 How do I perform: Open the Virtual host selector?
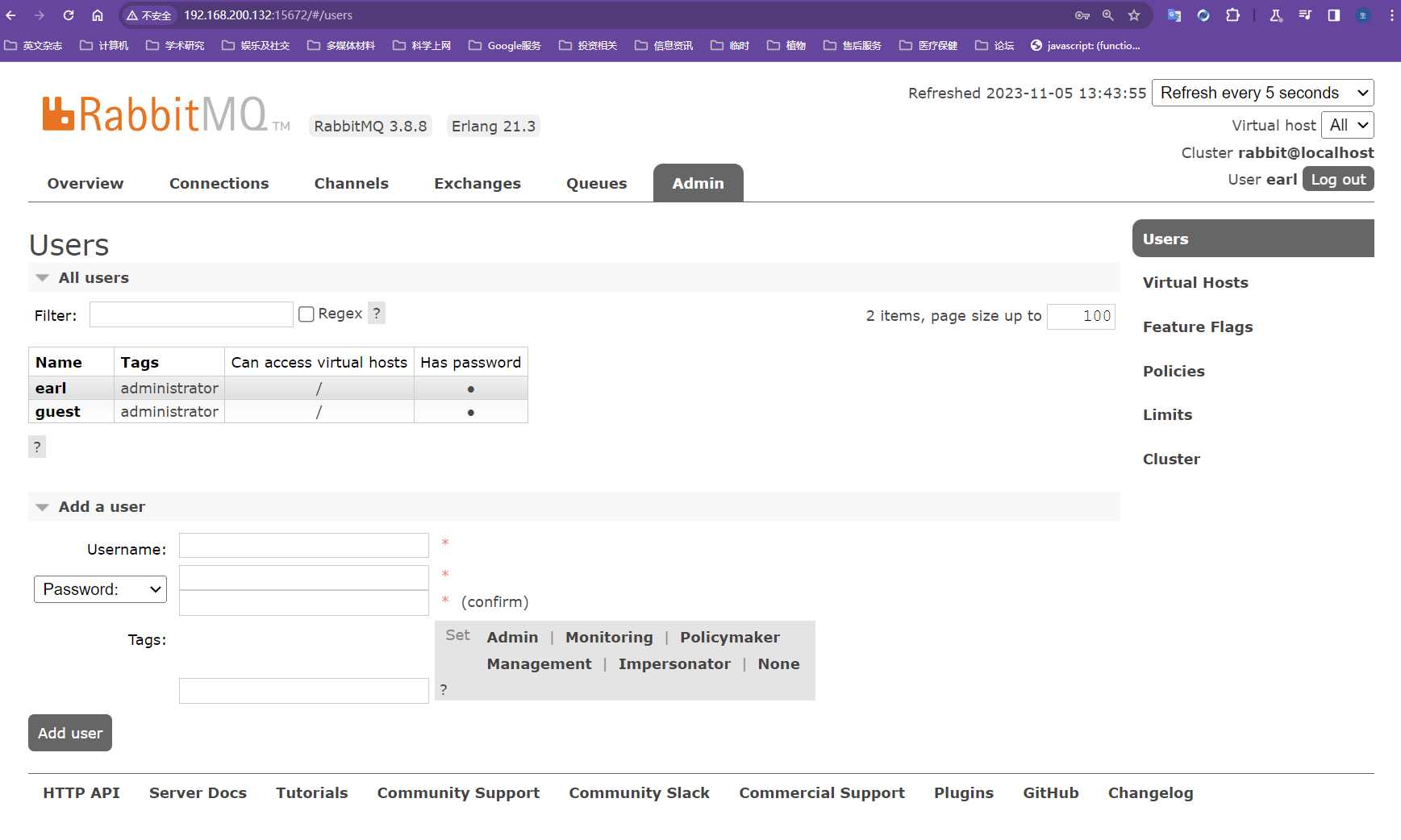[1347, 125]
